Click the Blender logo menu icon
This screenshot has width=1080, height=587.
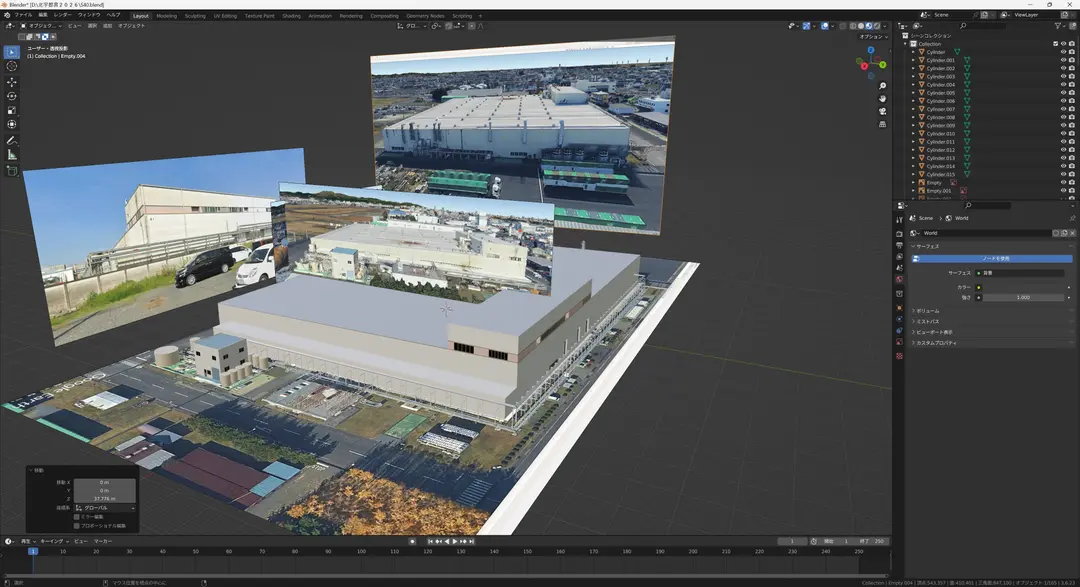[6, 14]
